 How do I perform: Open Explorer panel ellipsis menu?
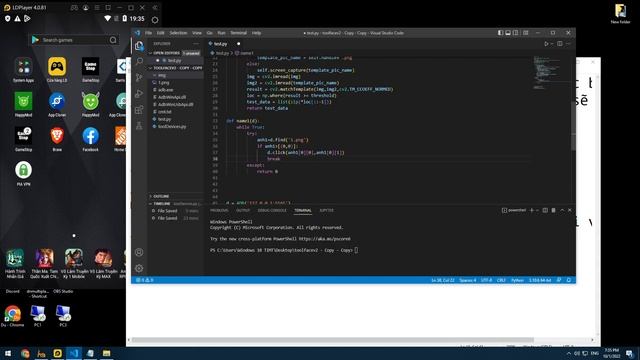point(196,44)
